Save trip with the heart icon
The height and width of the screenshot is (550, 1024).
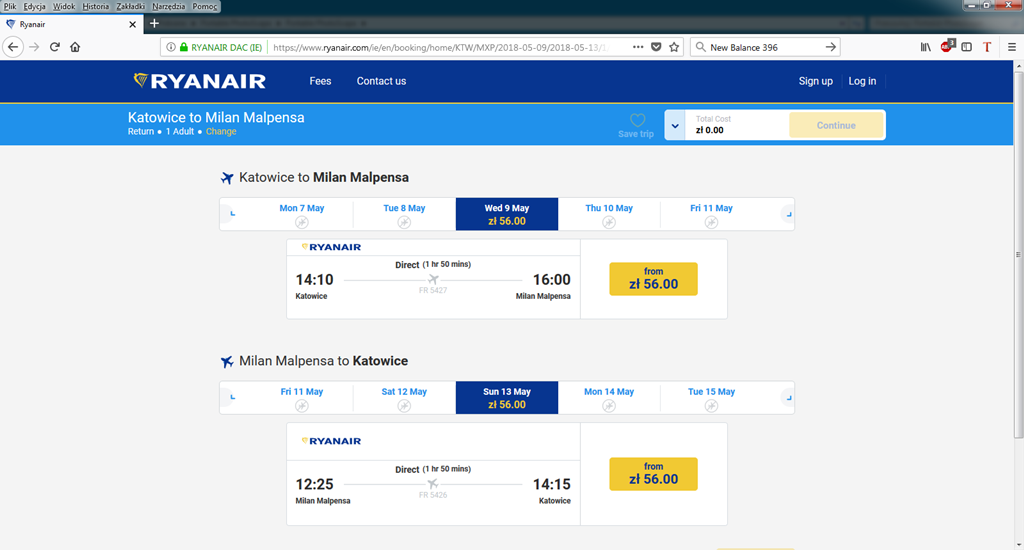[x=637, y=120]
